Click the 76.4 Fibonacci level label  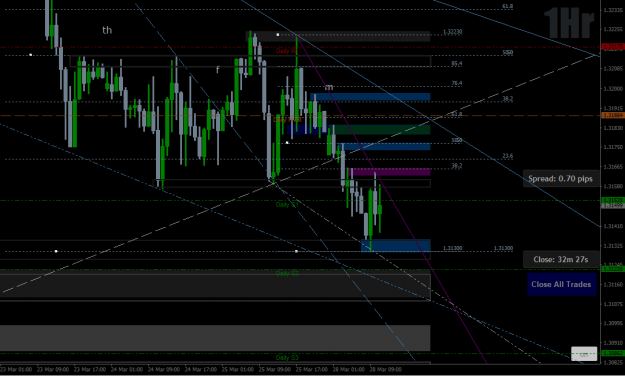point(457,83)
